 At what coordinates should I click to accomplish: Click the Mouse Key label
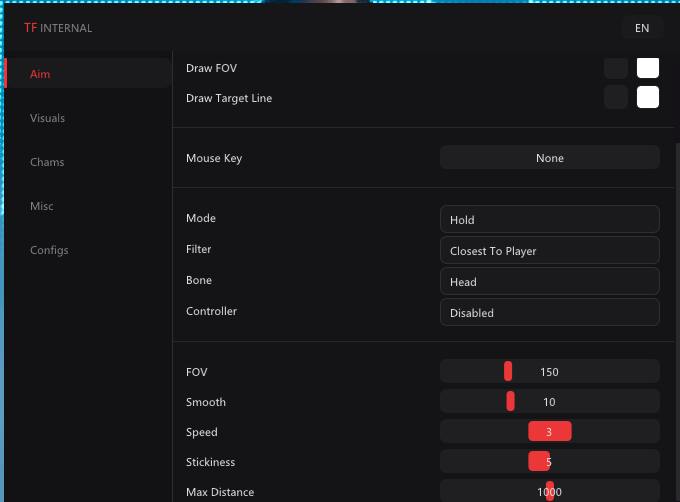214,158
